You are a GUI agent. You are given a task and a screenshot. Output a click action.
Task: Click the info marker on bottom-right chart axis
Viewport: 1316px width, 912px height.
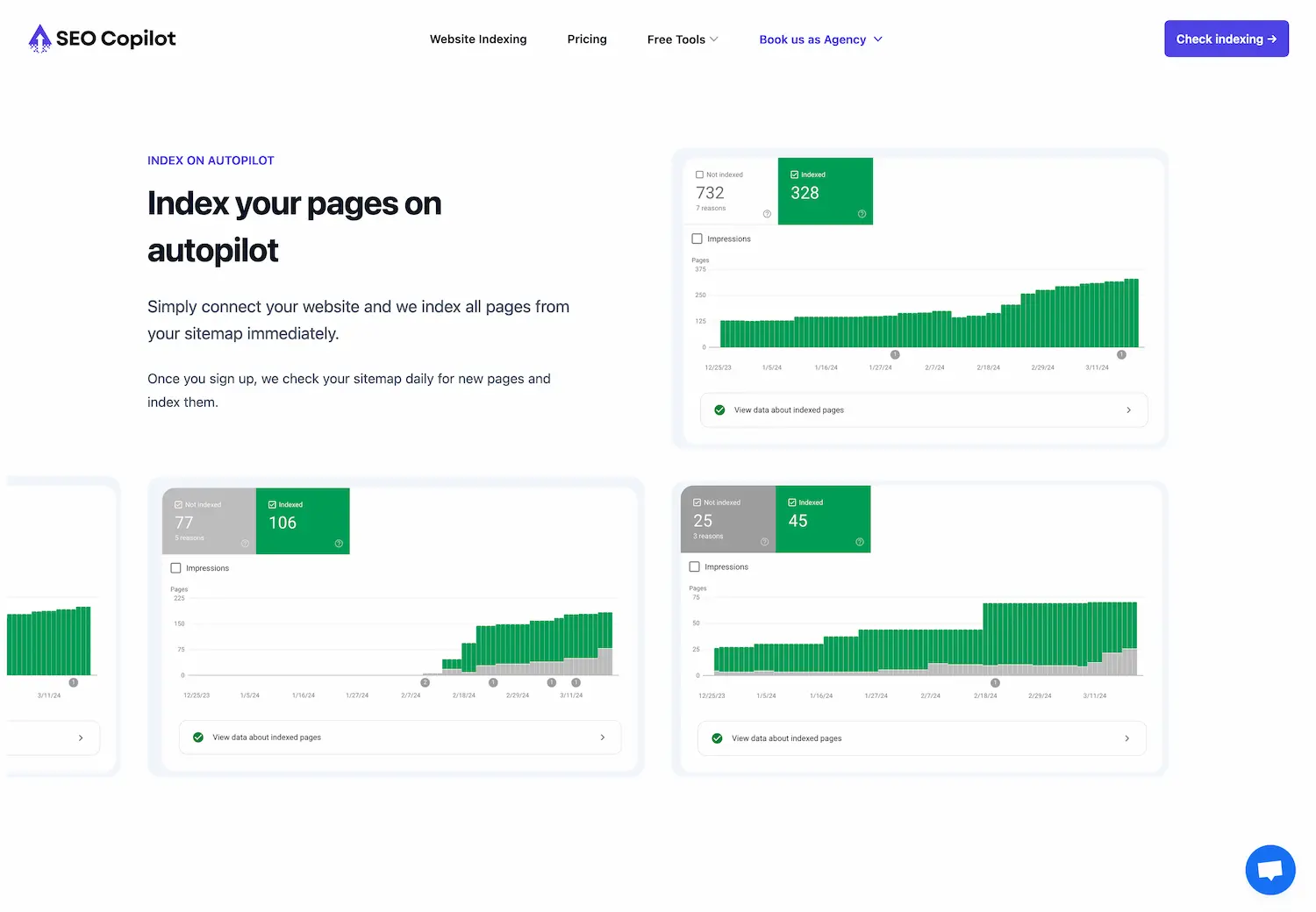(x=995, y=681)
